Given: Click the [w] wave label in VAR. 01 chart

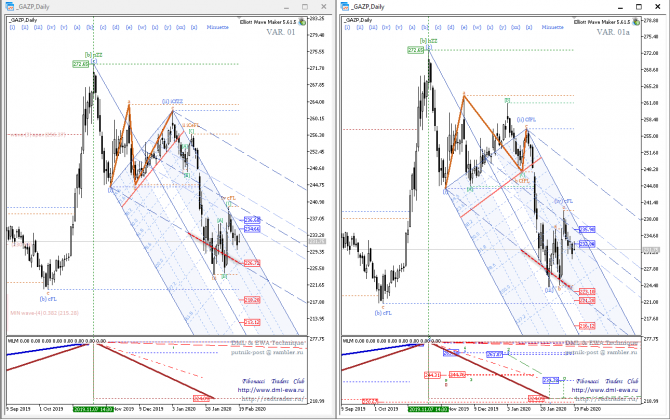Looking at the screenshot, I should (x=142, y=27).
